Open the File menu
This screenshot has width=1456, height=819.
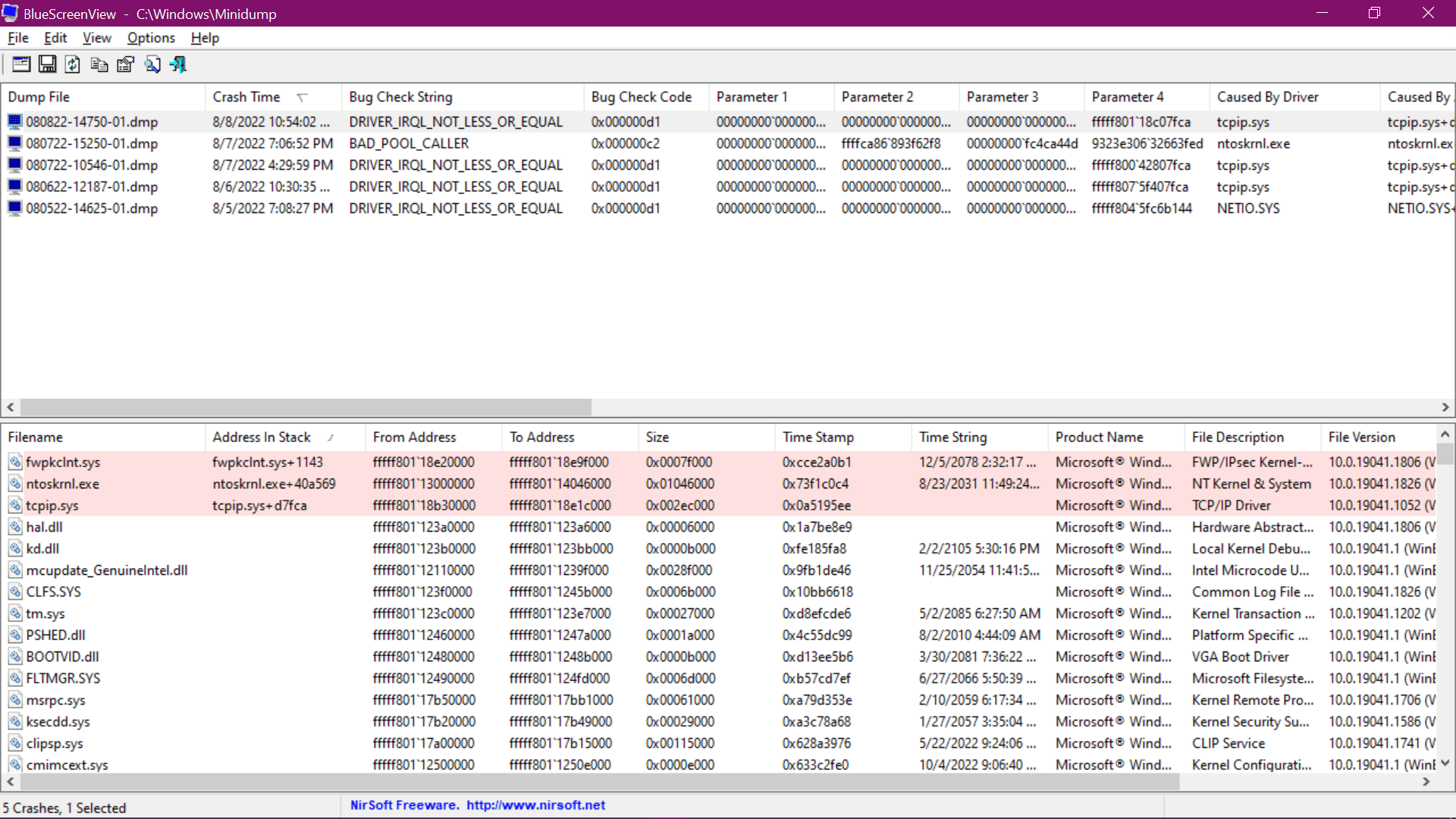18,38
